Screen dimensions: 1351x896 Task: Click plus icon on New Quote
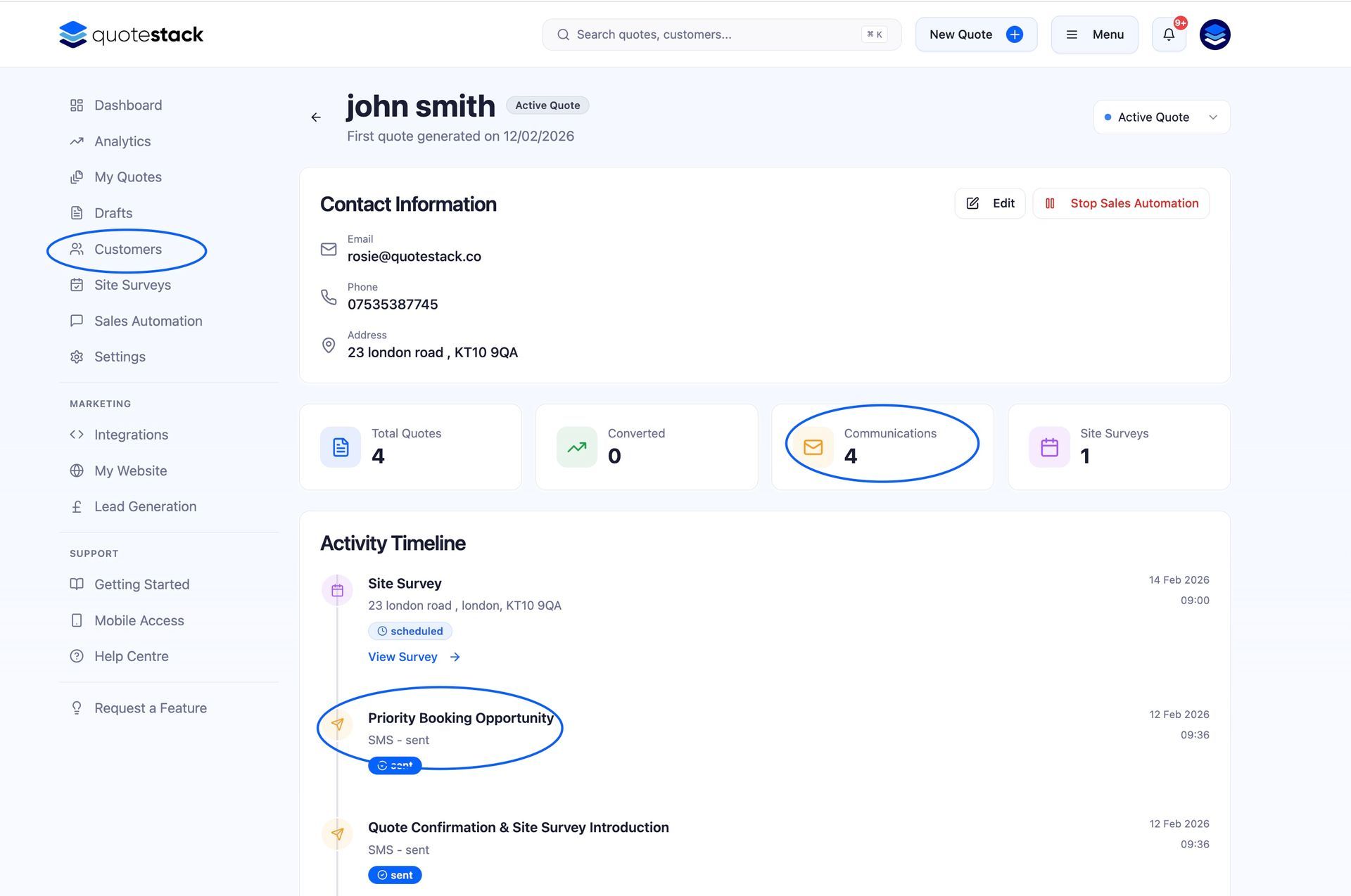click(1014, 34)
